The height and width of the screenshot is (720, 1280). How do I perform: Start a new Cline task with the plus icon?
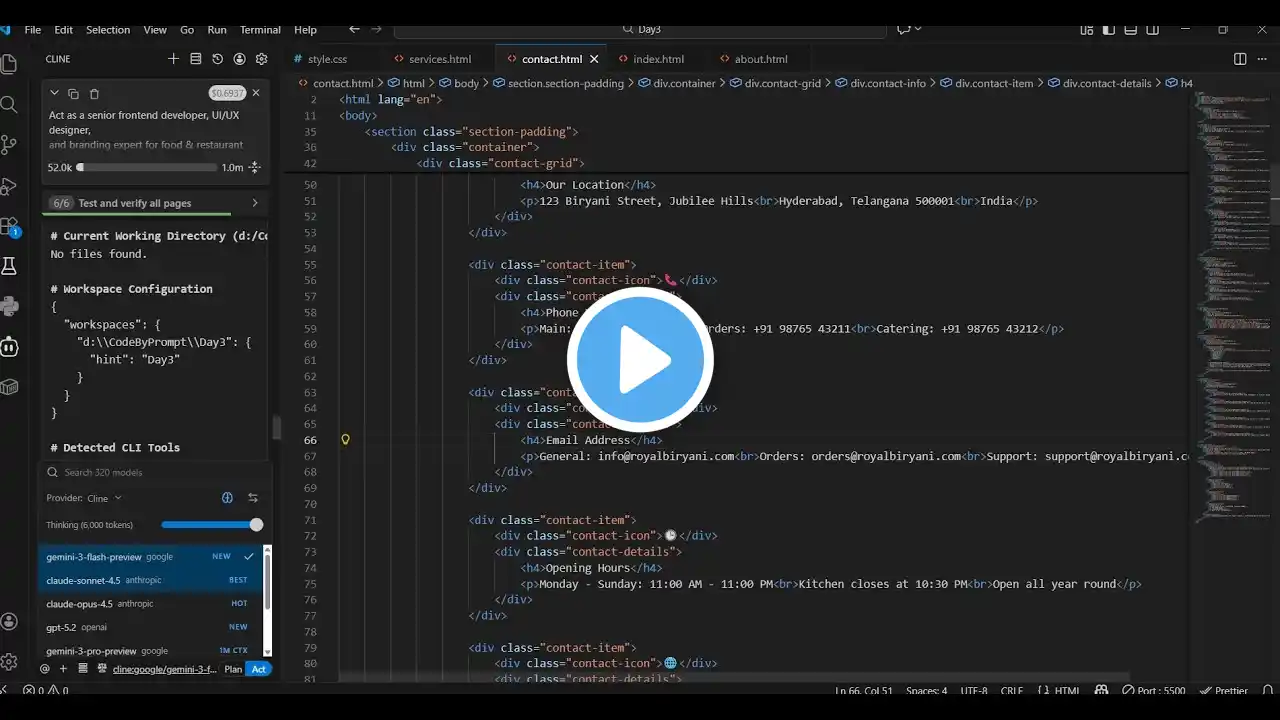(x=173, y=59)
